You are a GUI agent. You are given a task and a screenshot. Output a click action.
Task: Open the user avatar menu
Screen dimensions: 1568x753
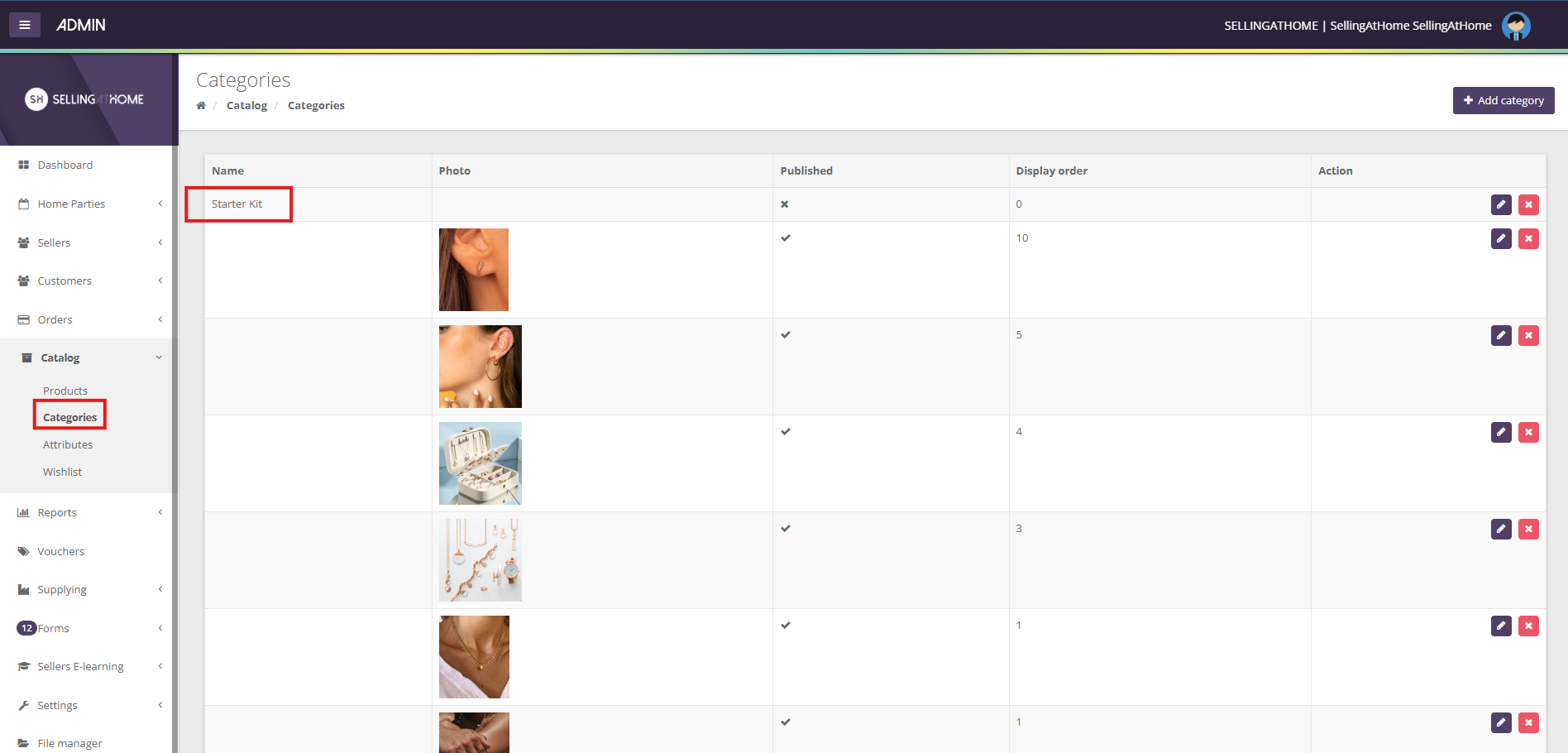coord(1516,26)
